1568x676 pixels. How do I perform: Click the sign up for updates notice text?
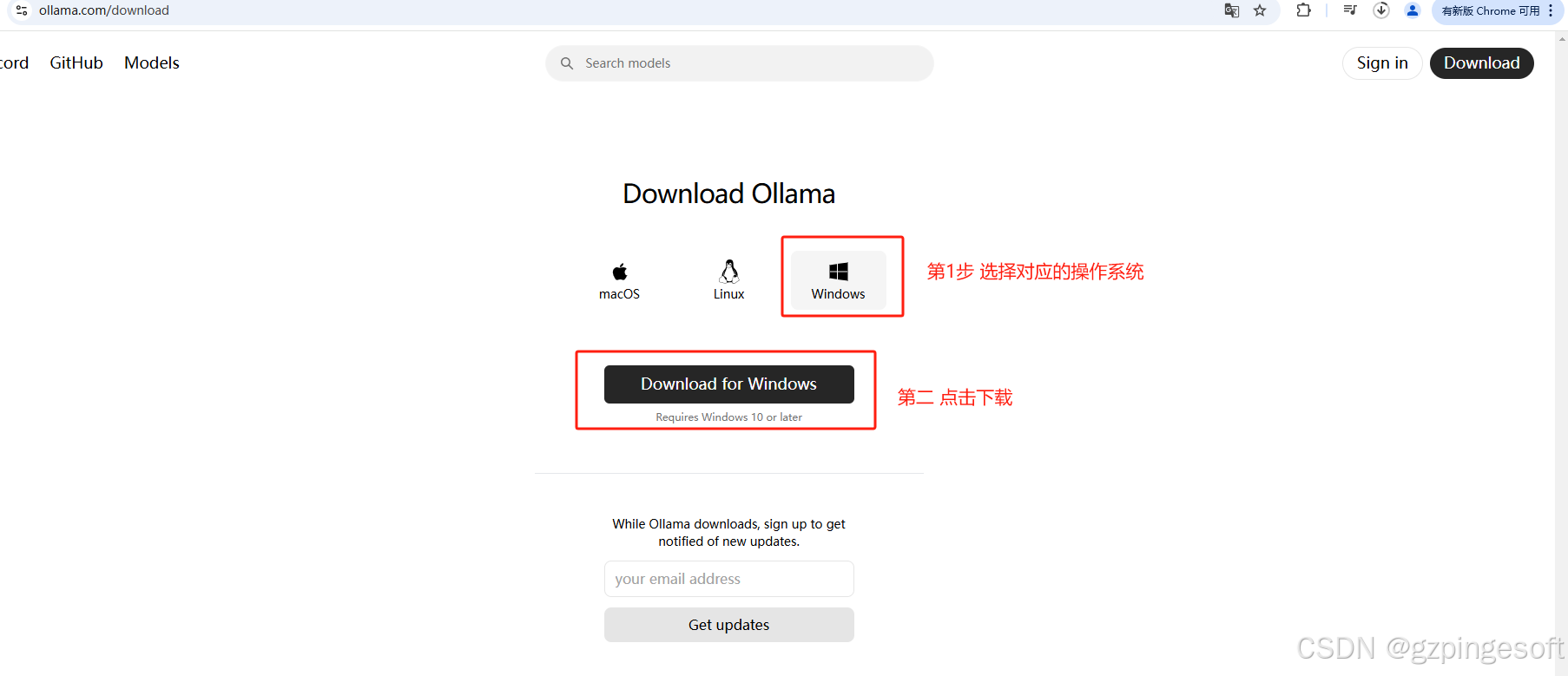click(x=729, y=533)
